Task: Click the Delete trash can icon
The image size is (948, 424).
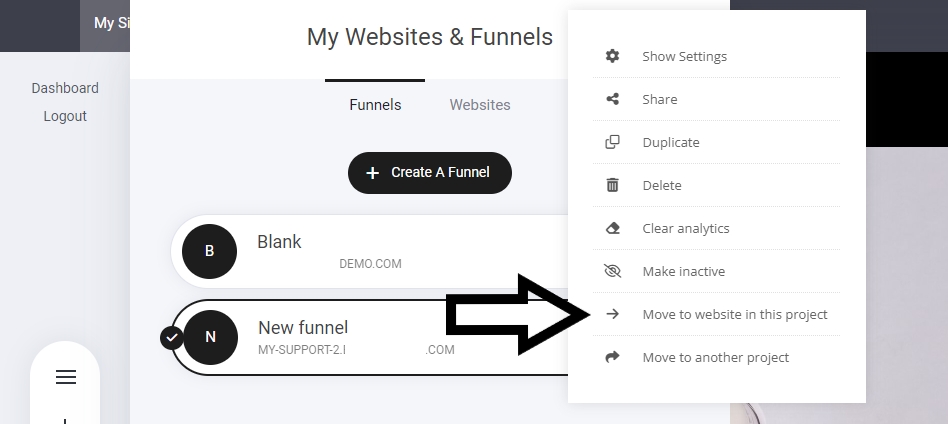Action: click(x=613, y=185)
